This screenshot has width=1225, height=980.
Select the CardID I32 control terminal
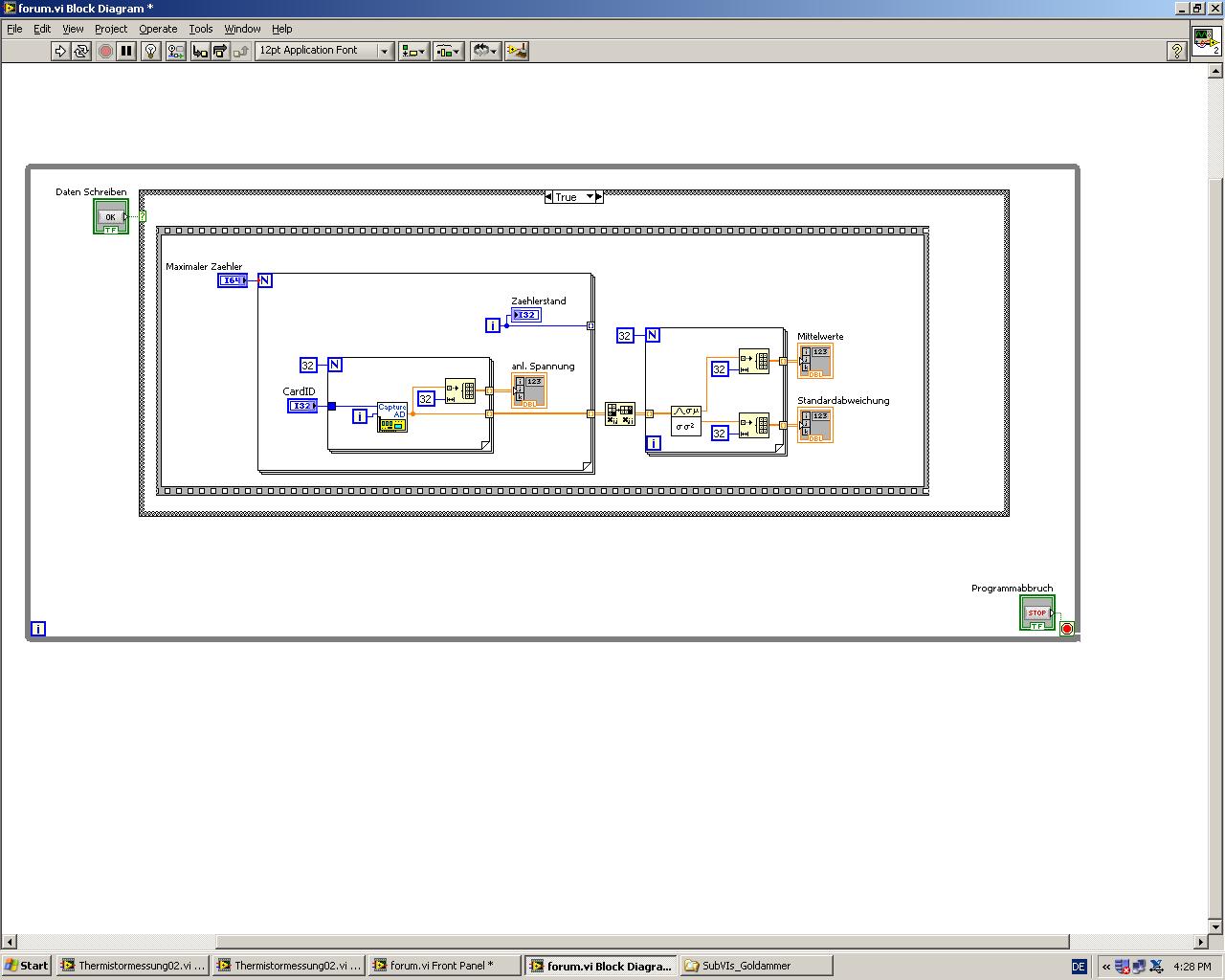302,406
